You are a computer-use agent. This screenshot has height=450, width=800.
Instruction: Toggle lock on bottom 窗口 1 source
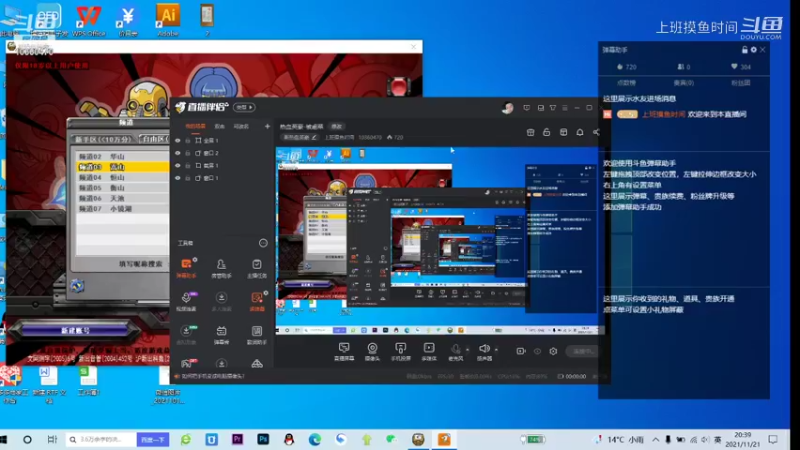[188, 178]
